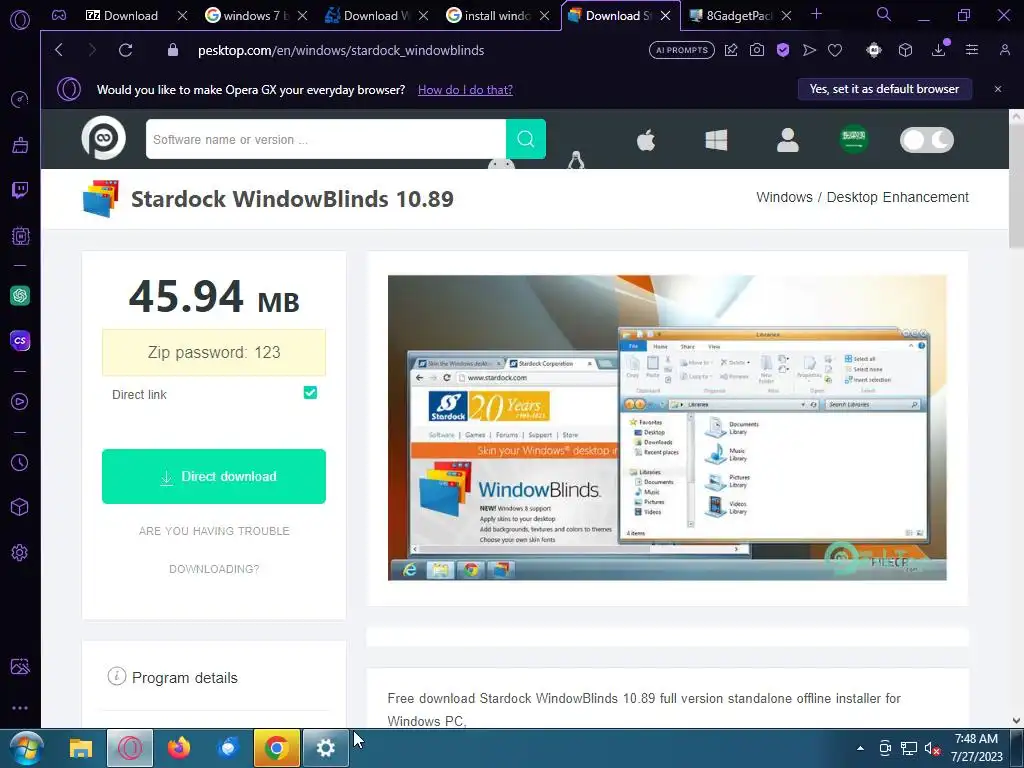Screen dimensions: 1024x768
Task: Open the WindowBlinds screenshot image
Action: pos(667,428)
